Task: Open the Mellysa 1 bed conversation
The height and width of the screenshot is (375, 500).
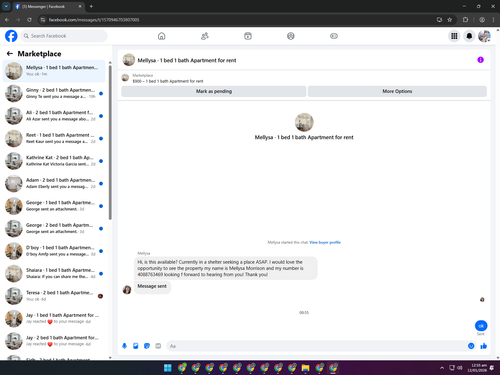Action: pos(54,71)
